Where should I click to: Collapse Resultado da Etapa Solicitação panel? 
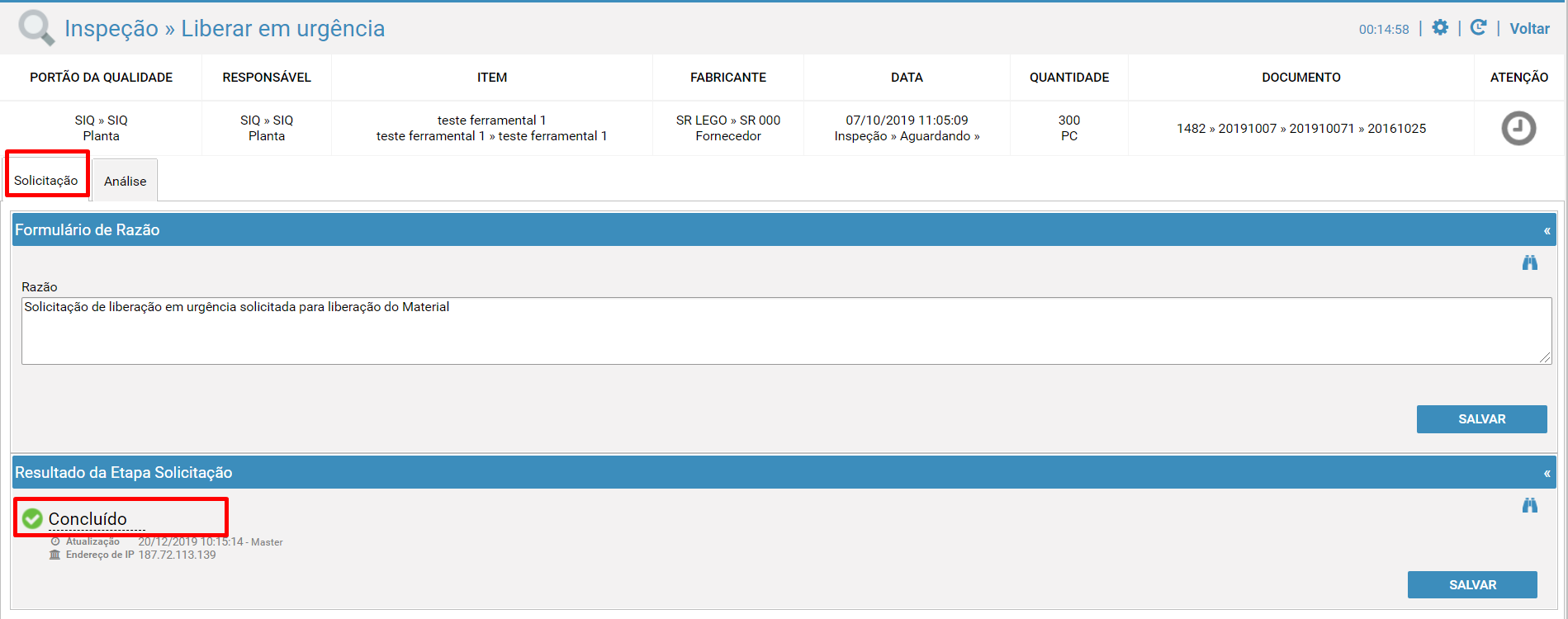point(1547,473)
